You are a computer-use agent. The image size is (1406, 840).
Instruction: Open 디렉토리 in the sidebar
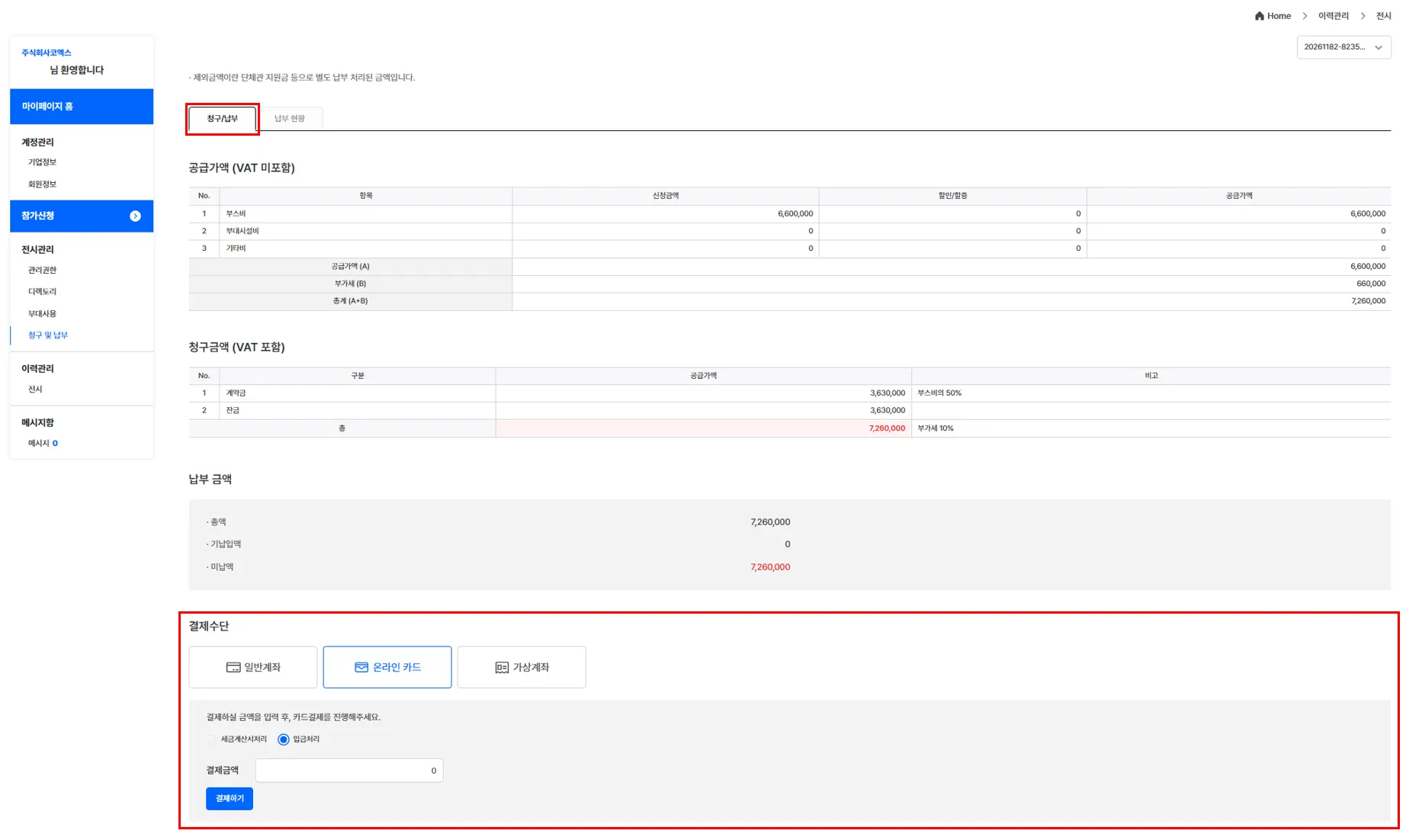point(42,292)
